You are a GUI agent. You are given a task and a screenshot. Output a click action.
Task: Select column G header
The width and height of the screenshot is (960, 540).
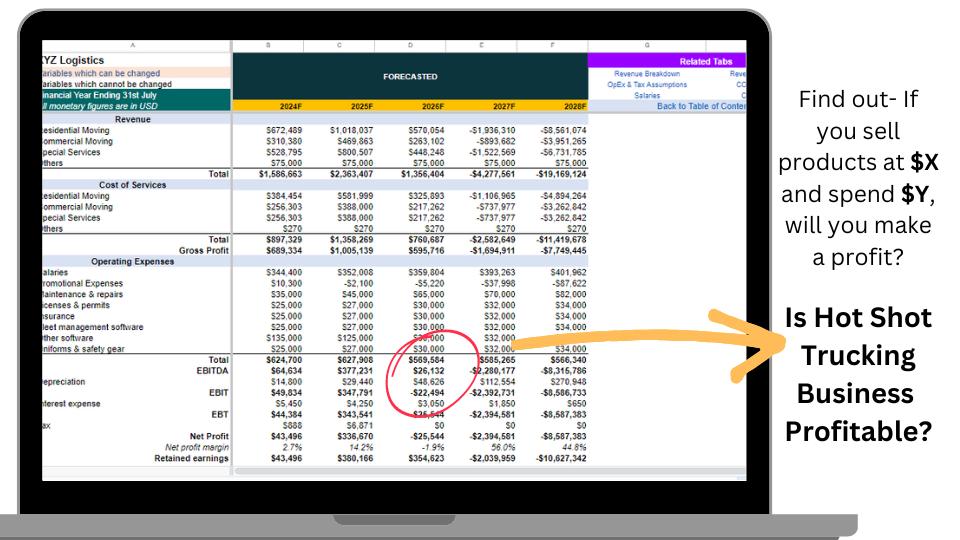[x=647, y=45]
